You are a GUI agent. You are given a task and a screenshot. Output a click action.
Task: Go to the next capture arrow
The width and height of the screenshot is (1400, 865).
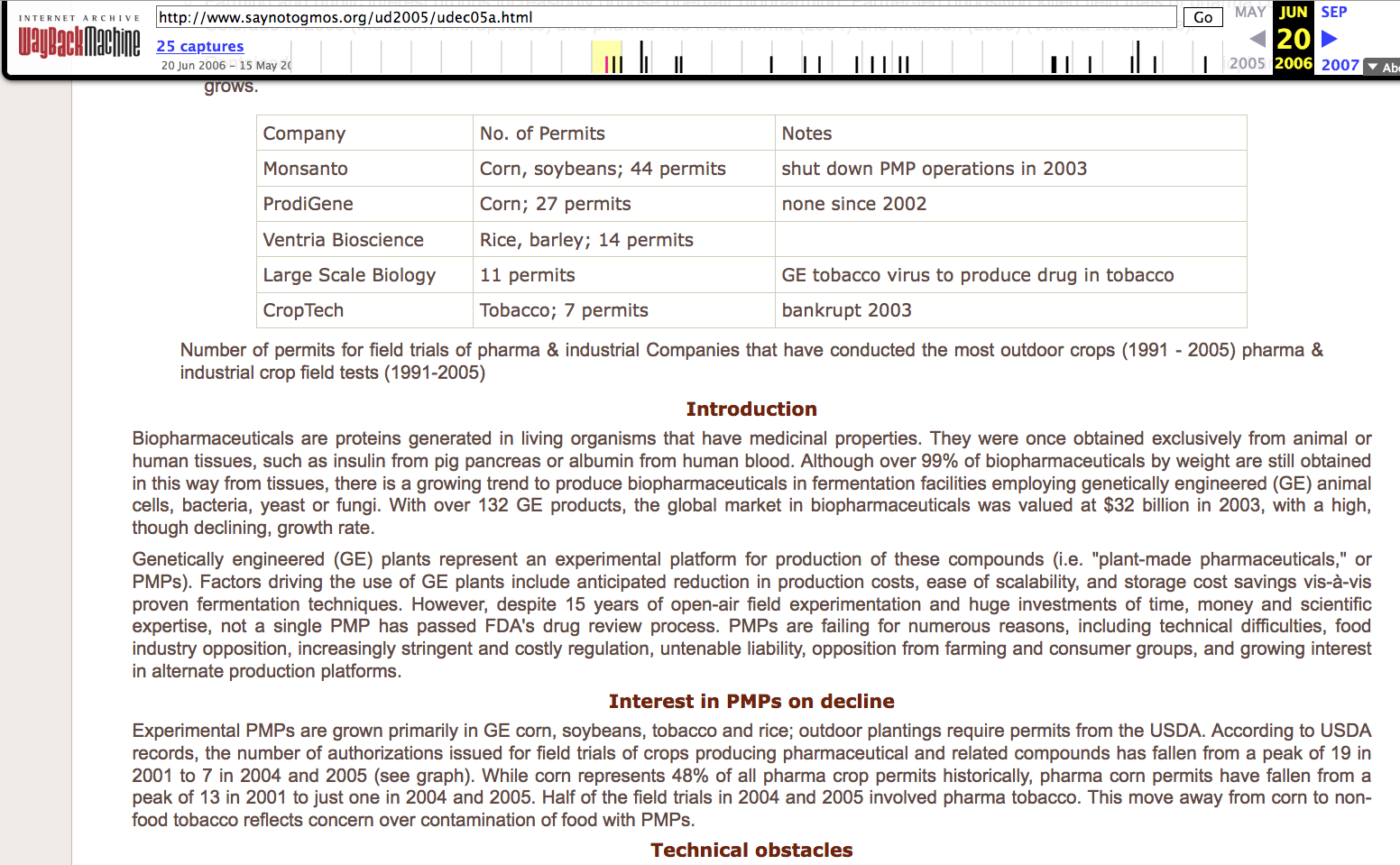tap(1330, 39)
